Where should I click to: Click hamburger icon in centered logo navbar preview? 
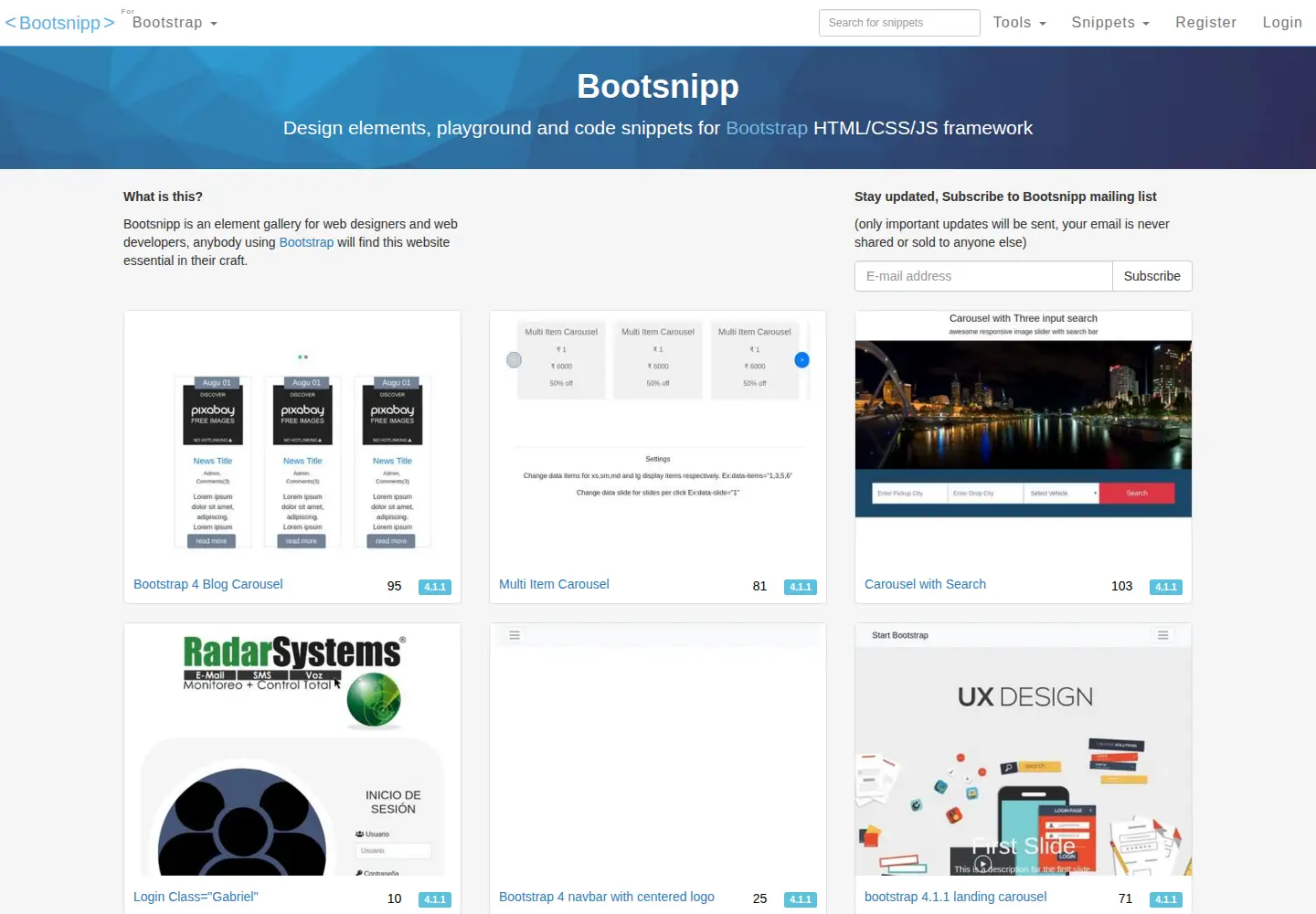[515, 635]
